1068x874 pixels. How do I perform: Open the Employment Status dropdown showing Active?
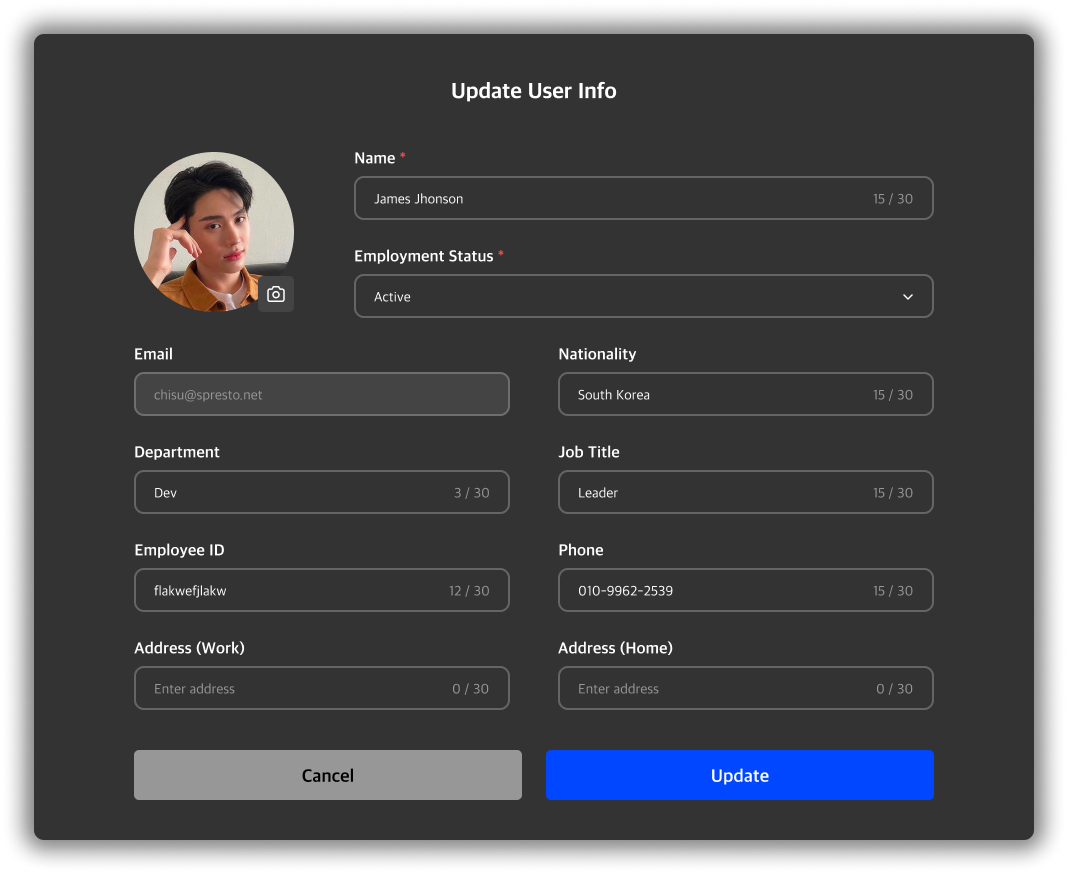(x=643, y=296)
